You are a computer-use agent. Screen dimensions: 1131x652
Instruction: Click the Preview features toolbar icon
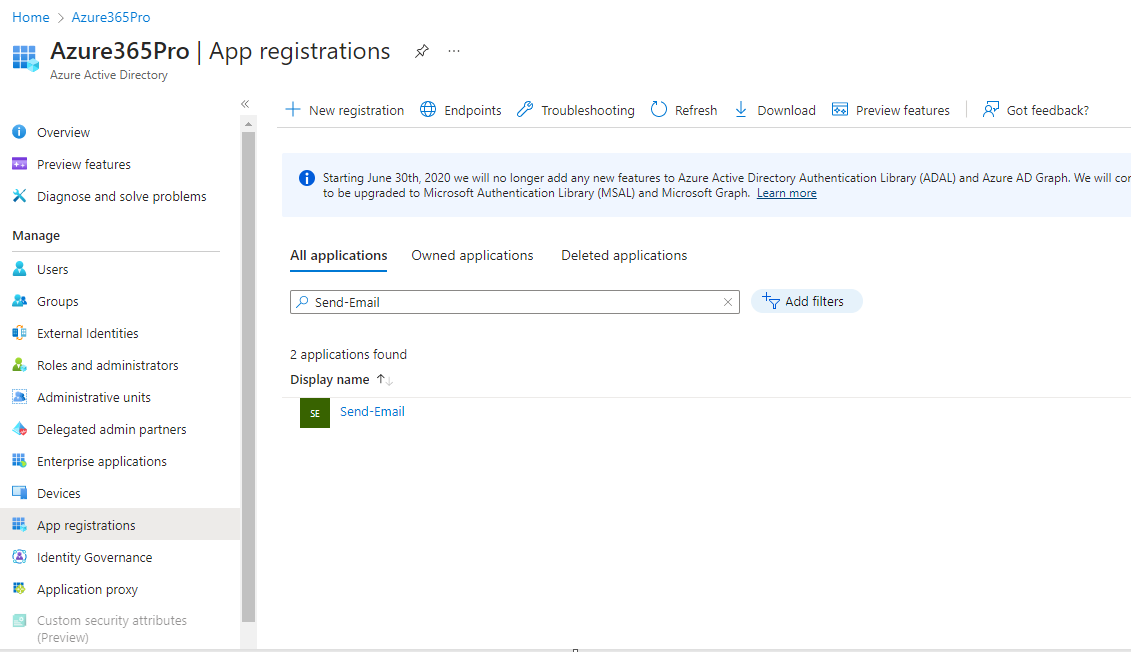840,110
